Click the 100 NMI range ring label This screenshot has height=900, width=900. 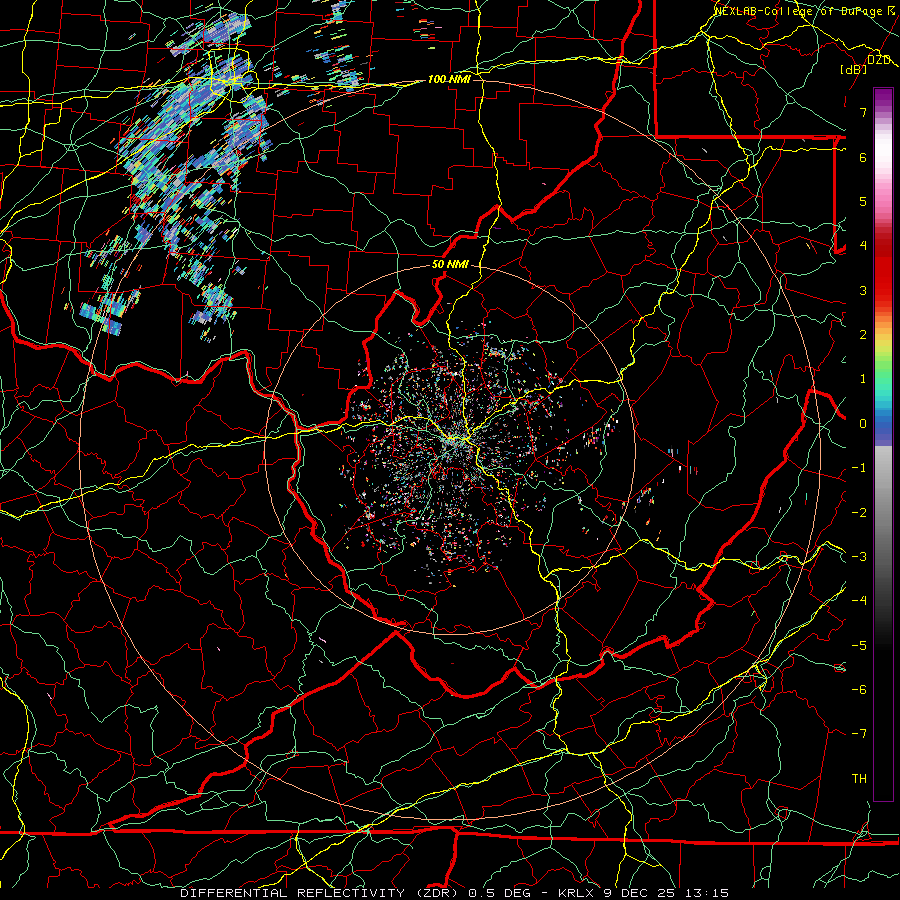(x=449, y=79)
